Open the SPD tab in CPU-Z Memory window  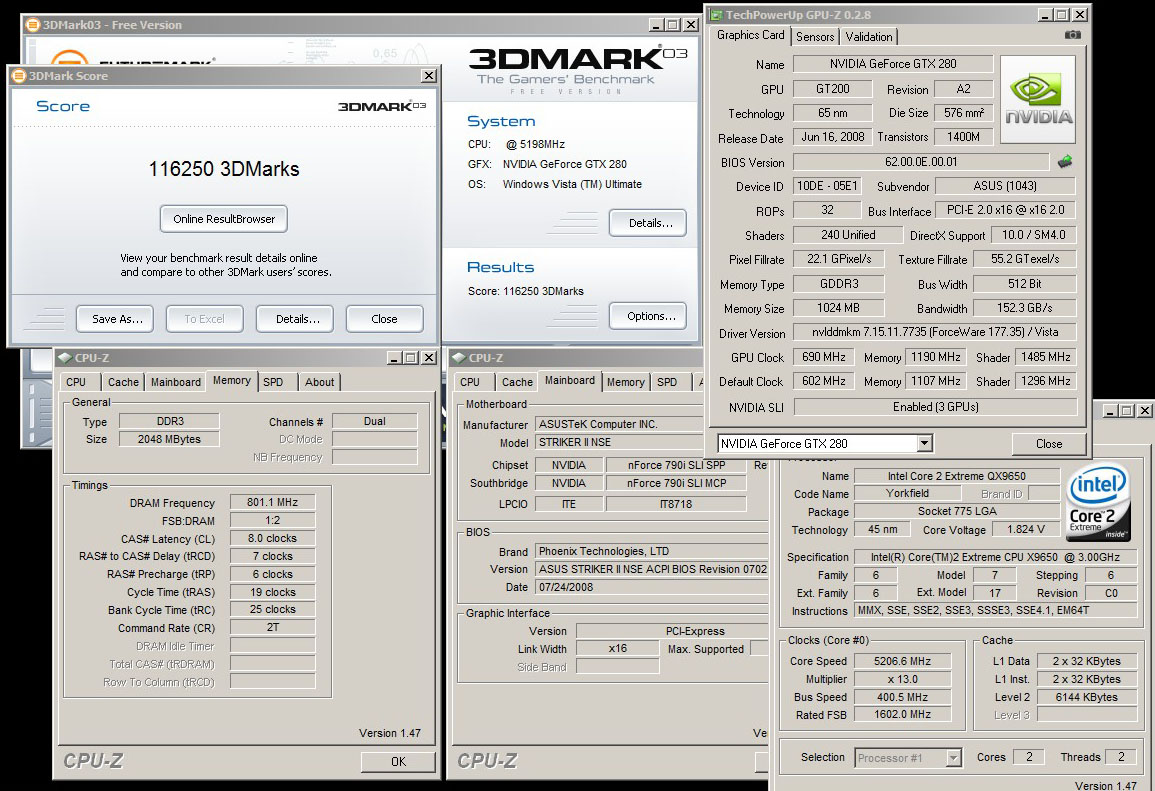tap(273, 382)
